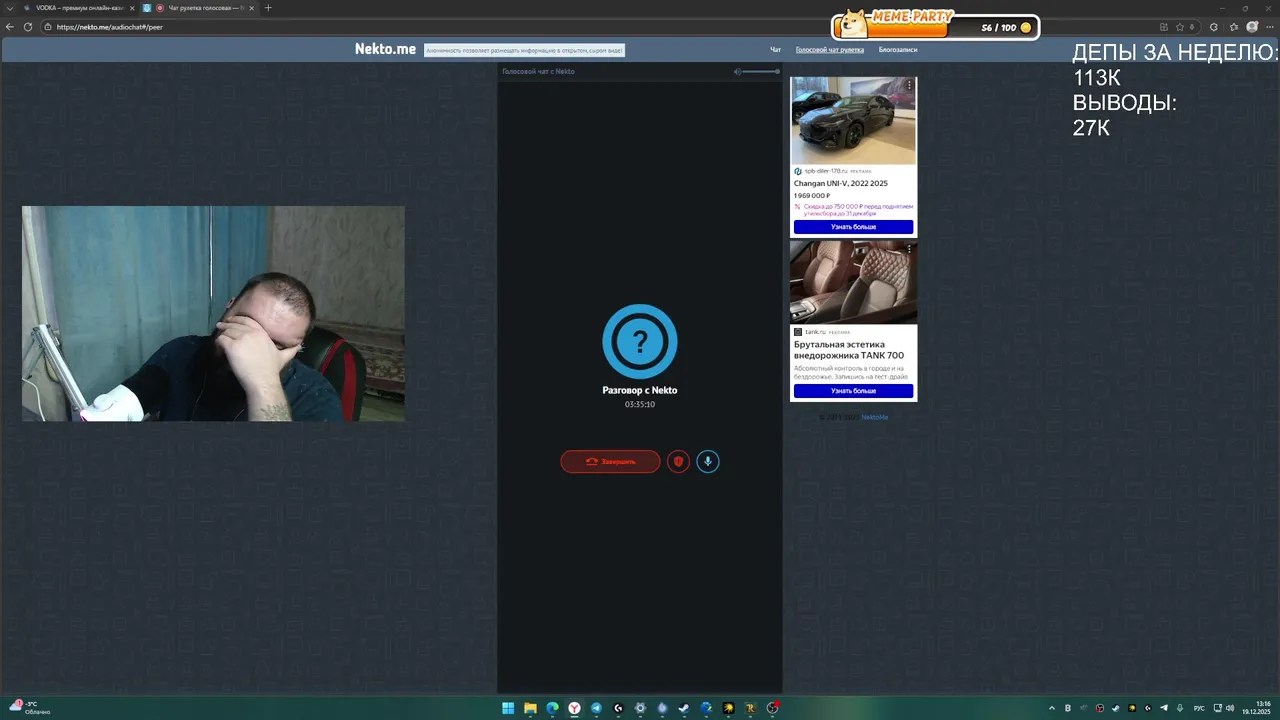Open File Explorer from the taskbar
The image size is (1280, 720).
(530, 708)
